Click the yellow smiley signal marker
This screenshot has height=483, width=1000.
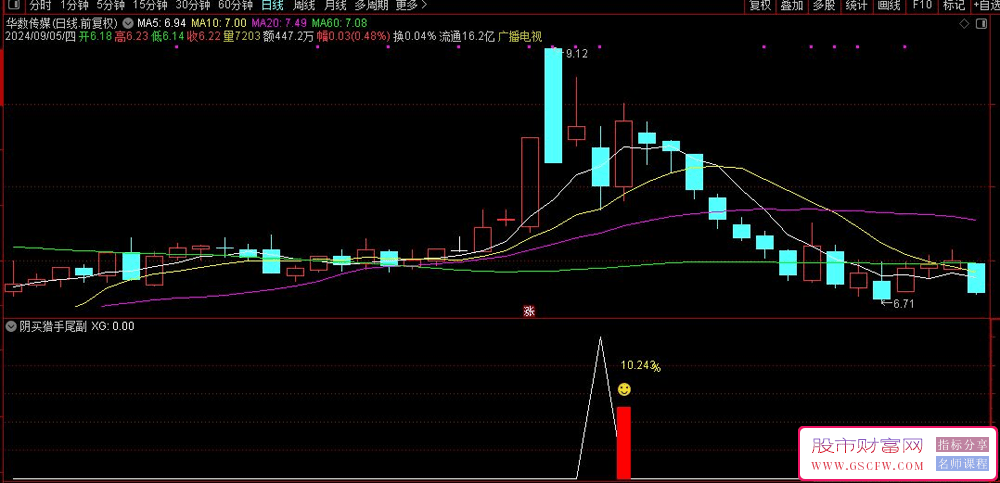pyautogui.click(x=624, y=389)
